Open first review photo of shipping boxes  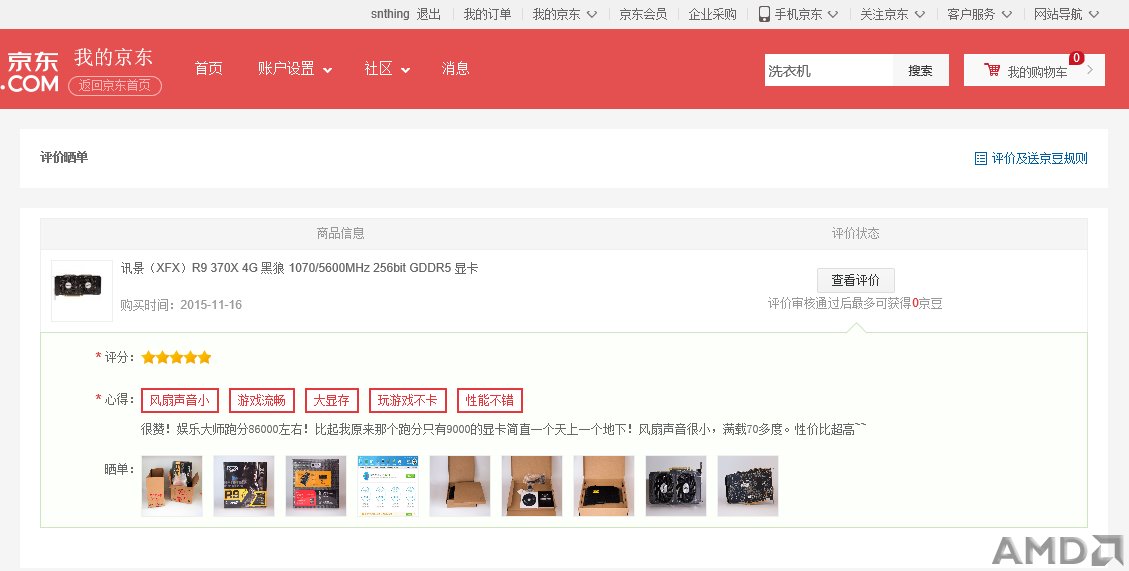172,486
